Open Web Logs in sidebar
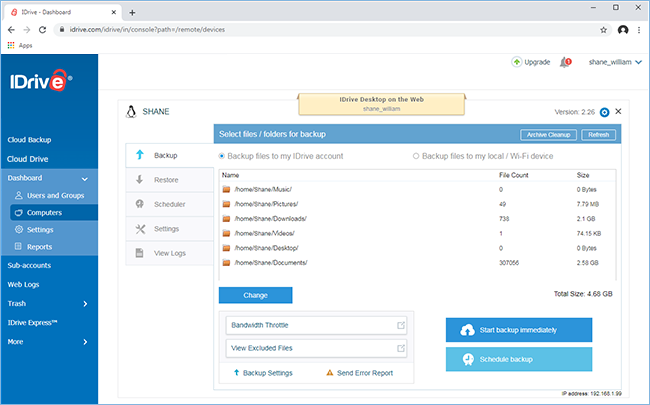650x405 pixels. click(23, 284)
